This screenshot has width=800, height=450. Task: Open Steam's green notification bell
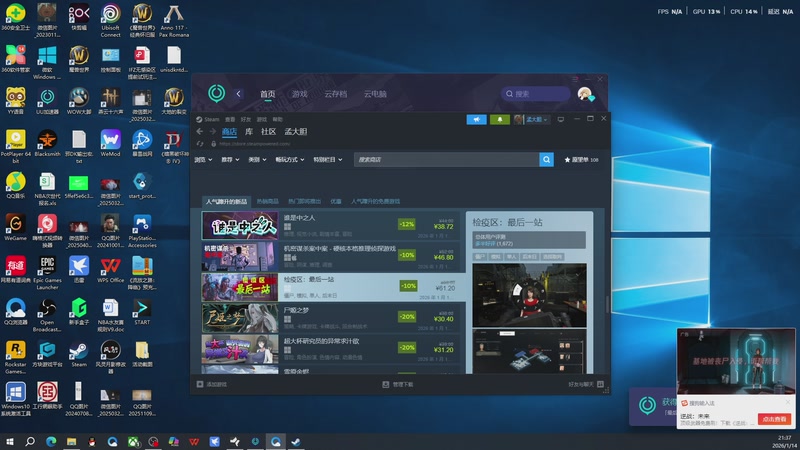pyautogui.click(x=499, y=119)
